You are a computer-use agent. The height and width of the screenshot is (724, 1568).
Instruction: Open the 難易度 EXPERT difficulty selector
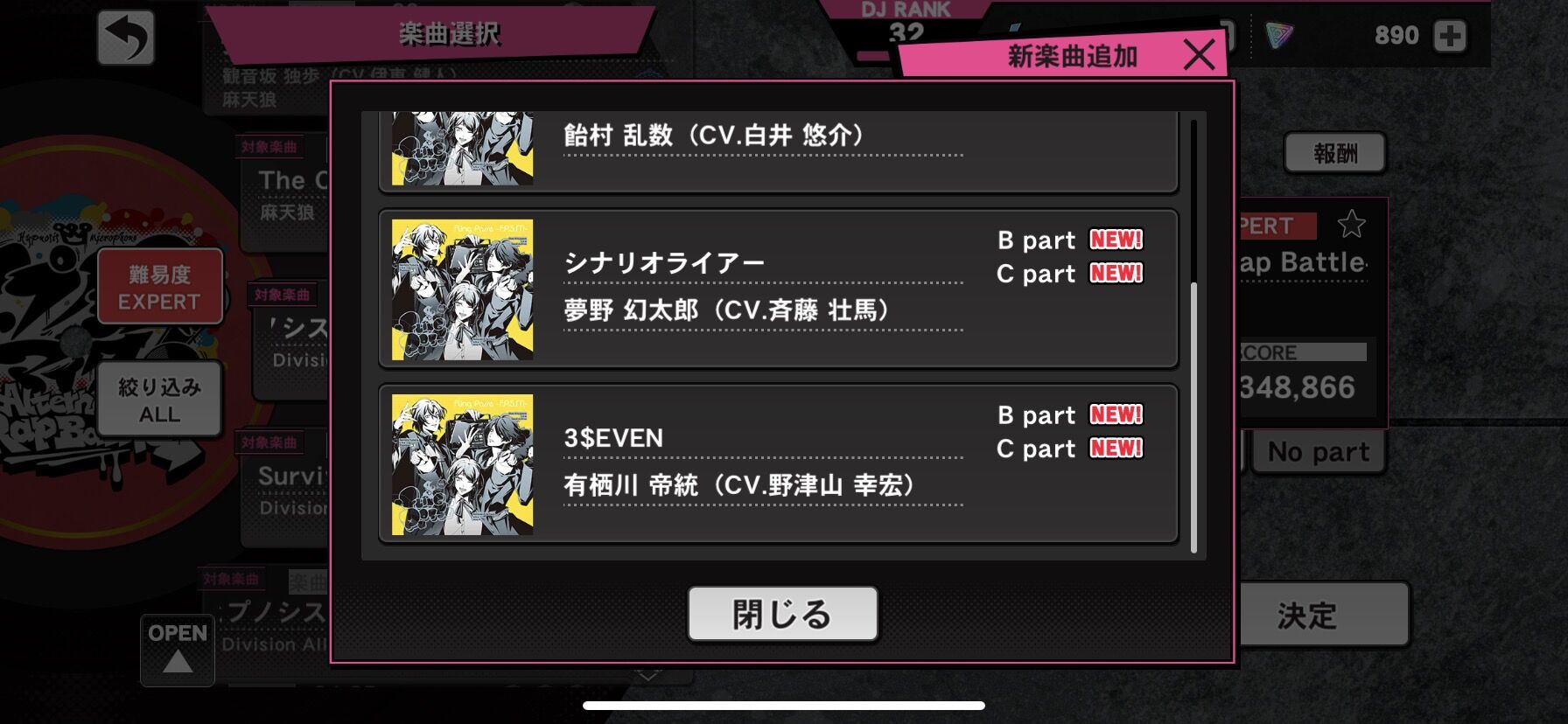(159, 287)
